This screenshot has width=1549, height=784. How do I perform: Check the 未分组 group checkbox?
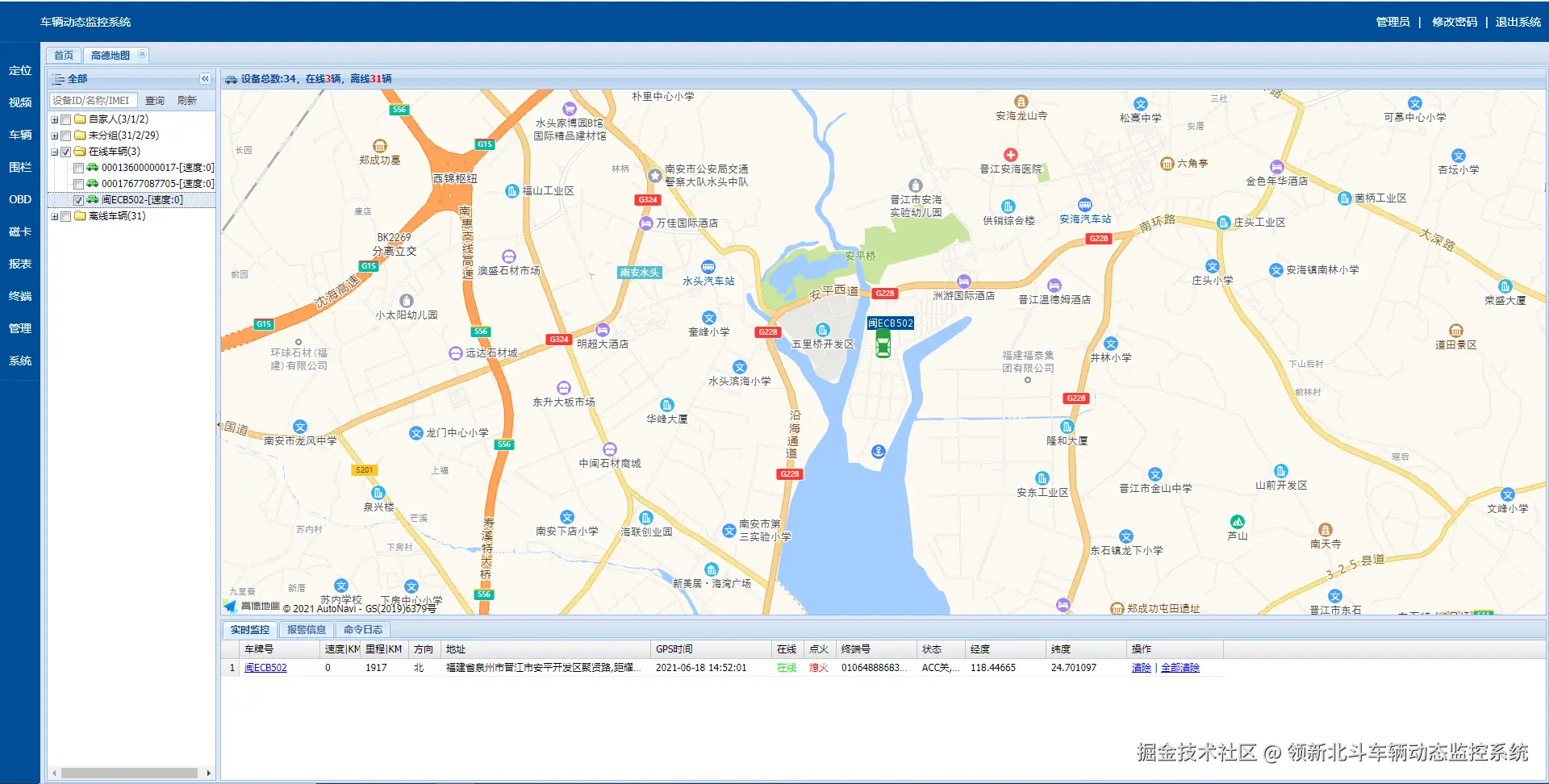click(66, 136)
